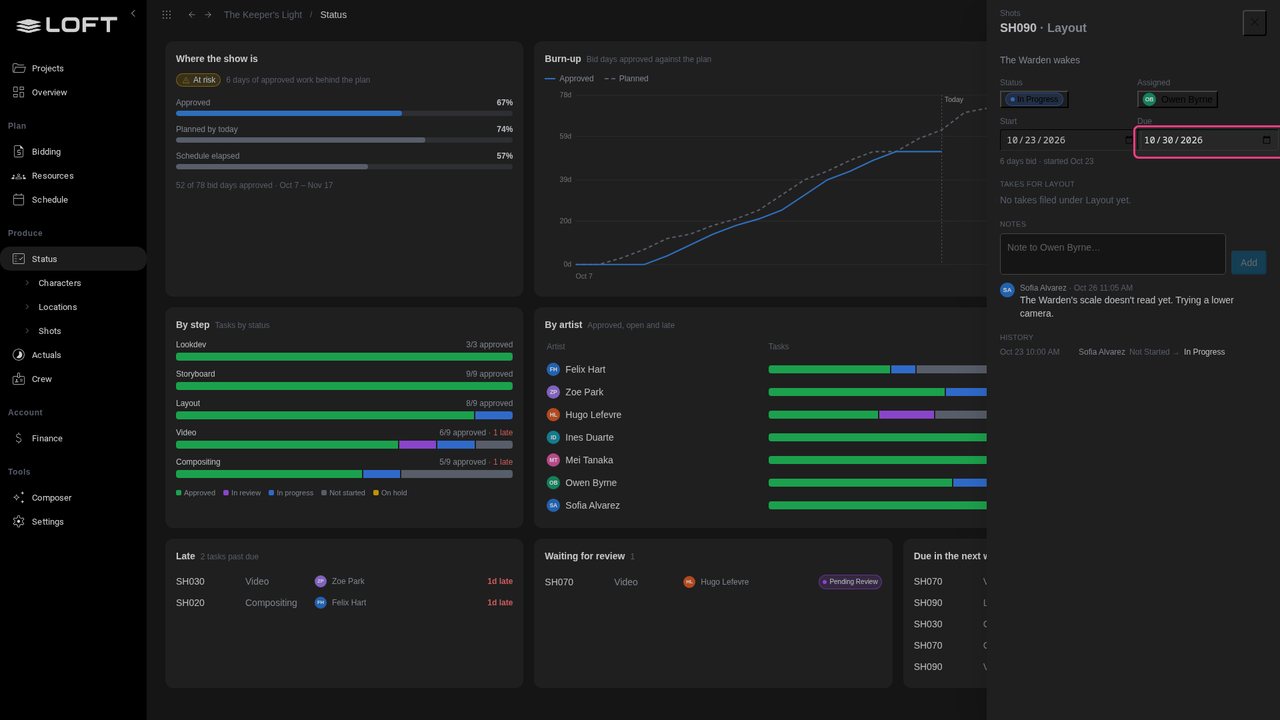This screenshot has width=1280, height=720.
Task: Click the Pending Review badge
Action: tap(850, 582)
